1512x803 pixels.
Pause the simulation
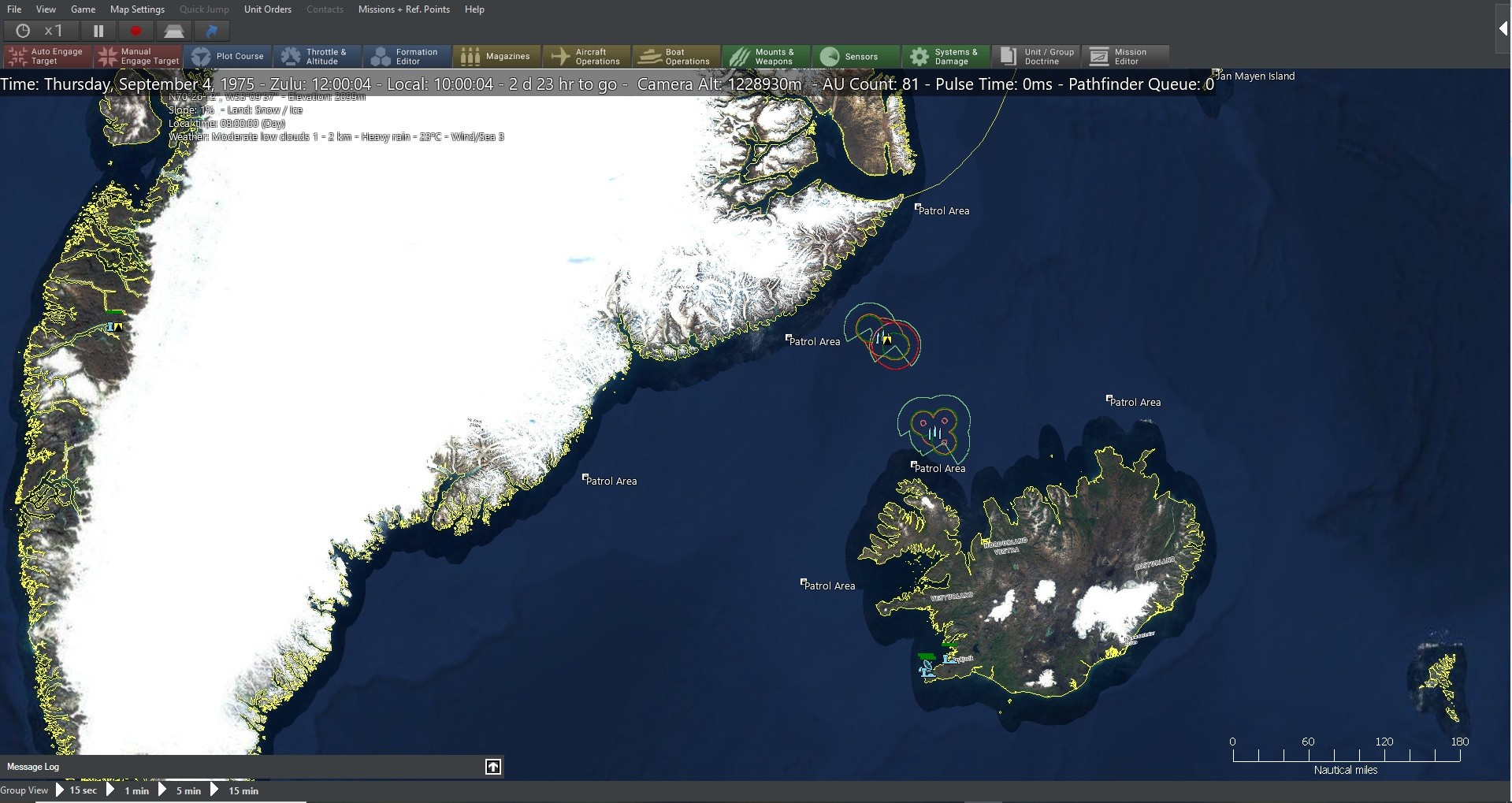[98, 31]
